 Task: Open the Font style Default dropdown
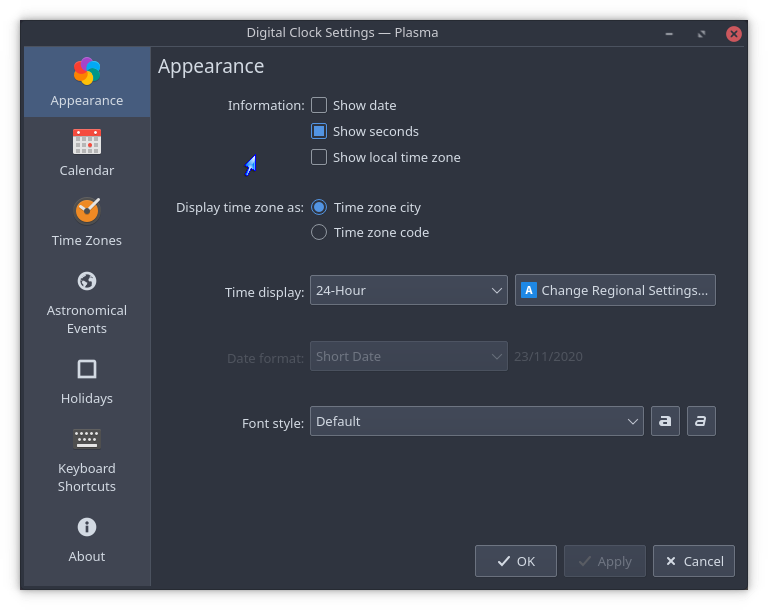(476, 421)
